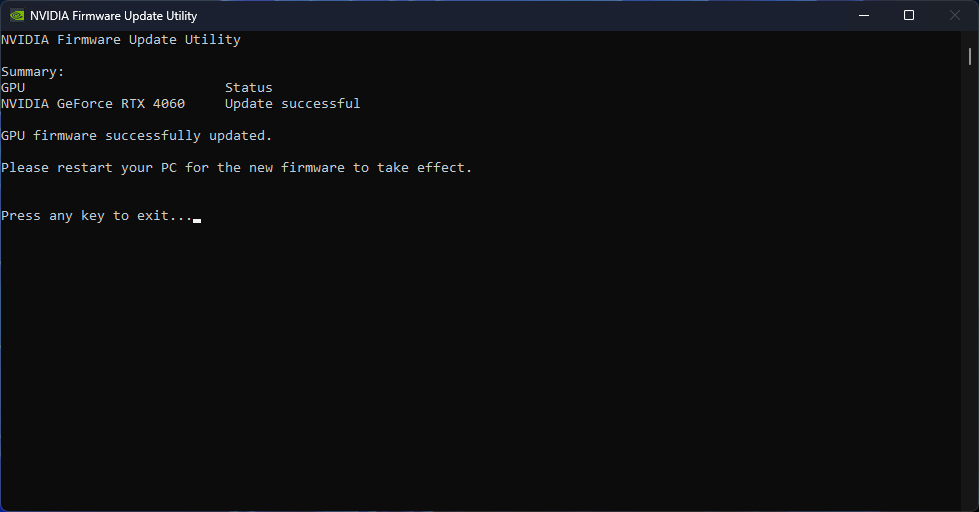This screenshot has height=512, width=979.
Task: Click the 'NVIDIA GeForce RTX 4060' GPU entry
Action: click(93, 104)
